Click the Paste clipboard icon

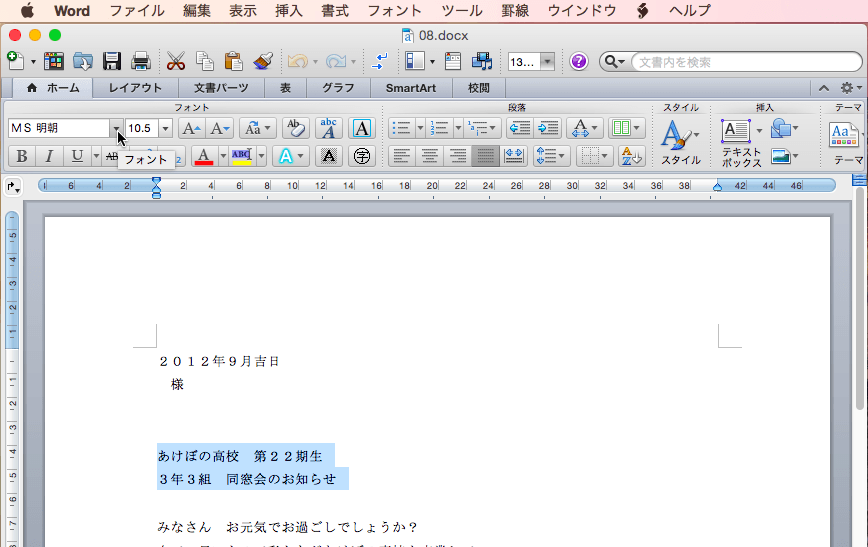[x=234, y=61]
